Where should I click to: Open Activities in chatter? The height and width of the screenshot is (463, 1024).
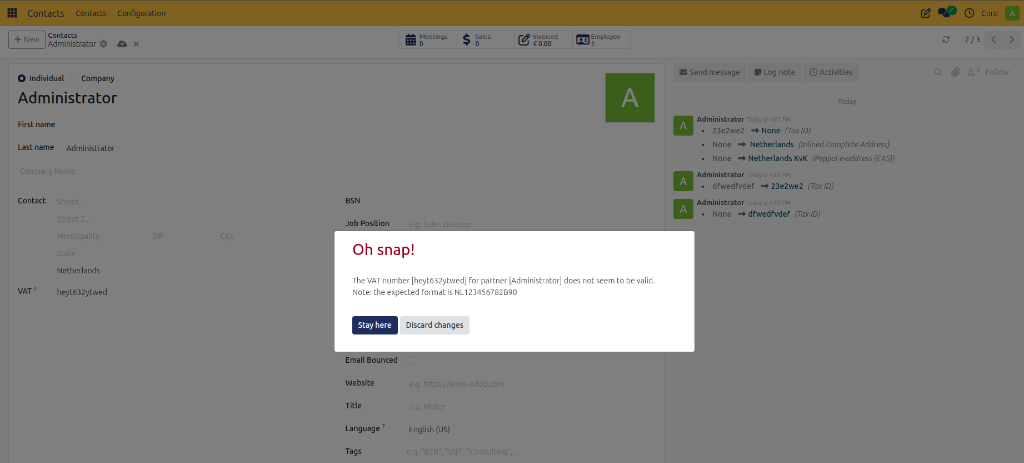pos(831,72)
